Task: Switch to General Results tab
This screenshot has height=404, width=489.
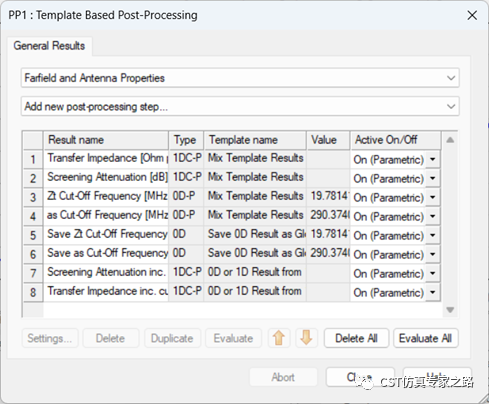Action: click(x=49, y=46)
